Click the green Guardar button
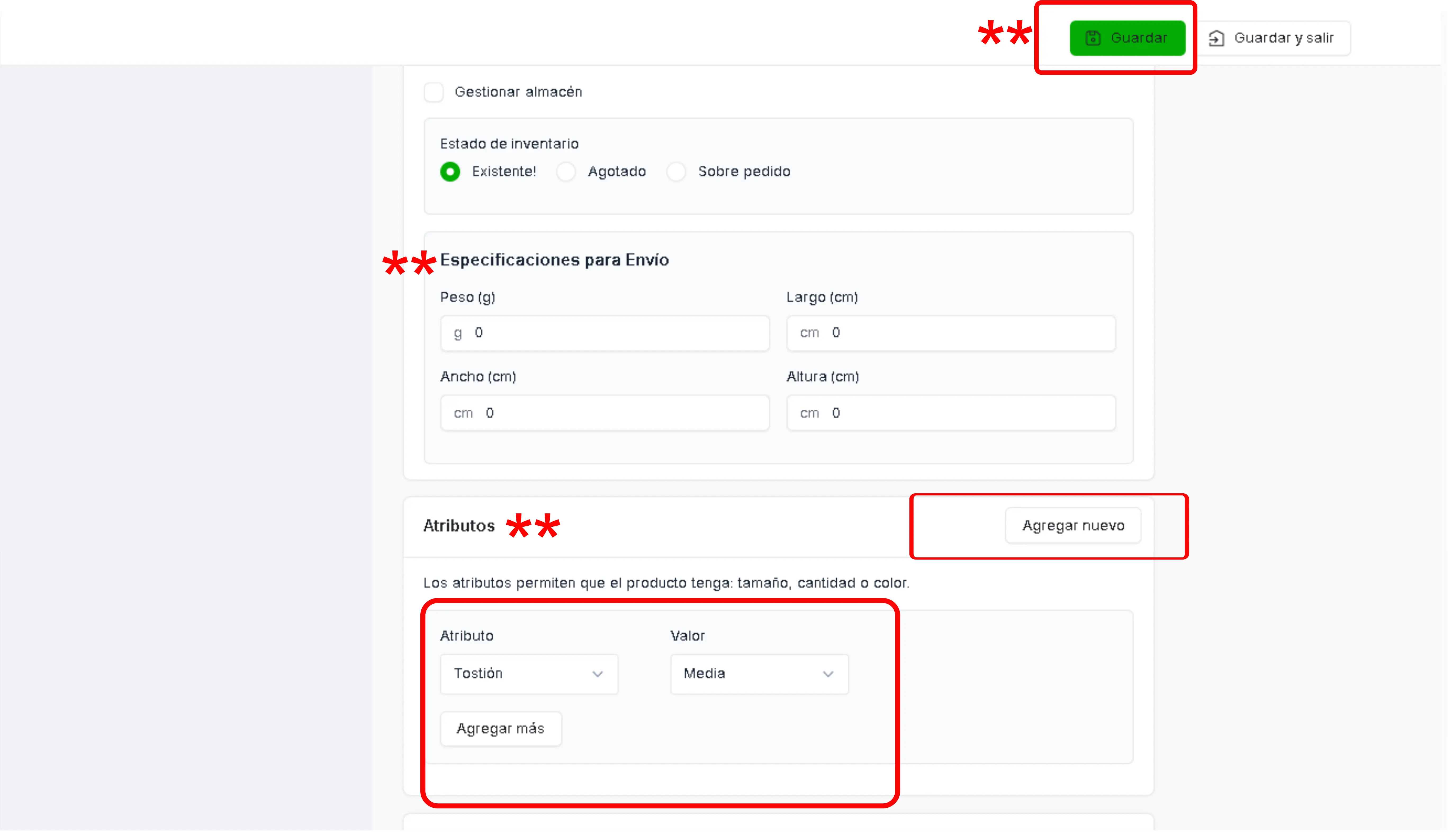The image size is (1456, 837). pyautogui.click(x=1127, y=38)
